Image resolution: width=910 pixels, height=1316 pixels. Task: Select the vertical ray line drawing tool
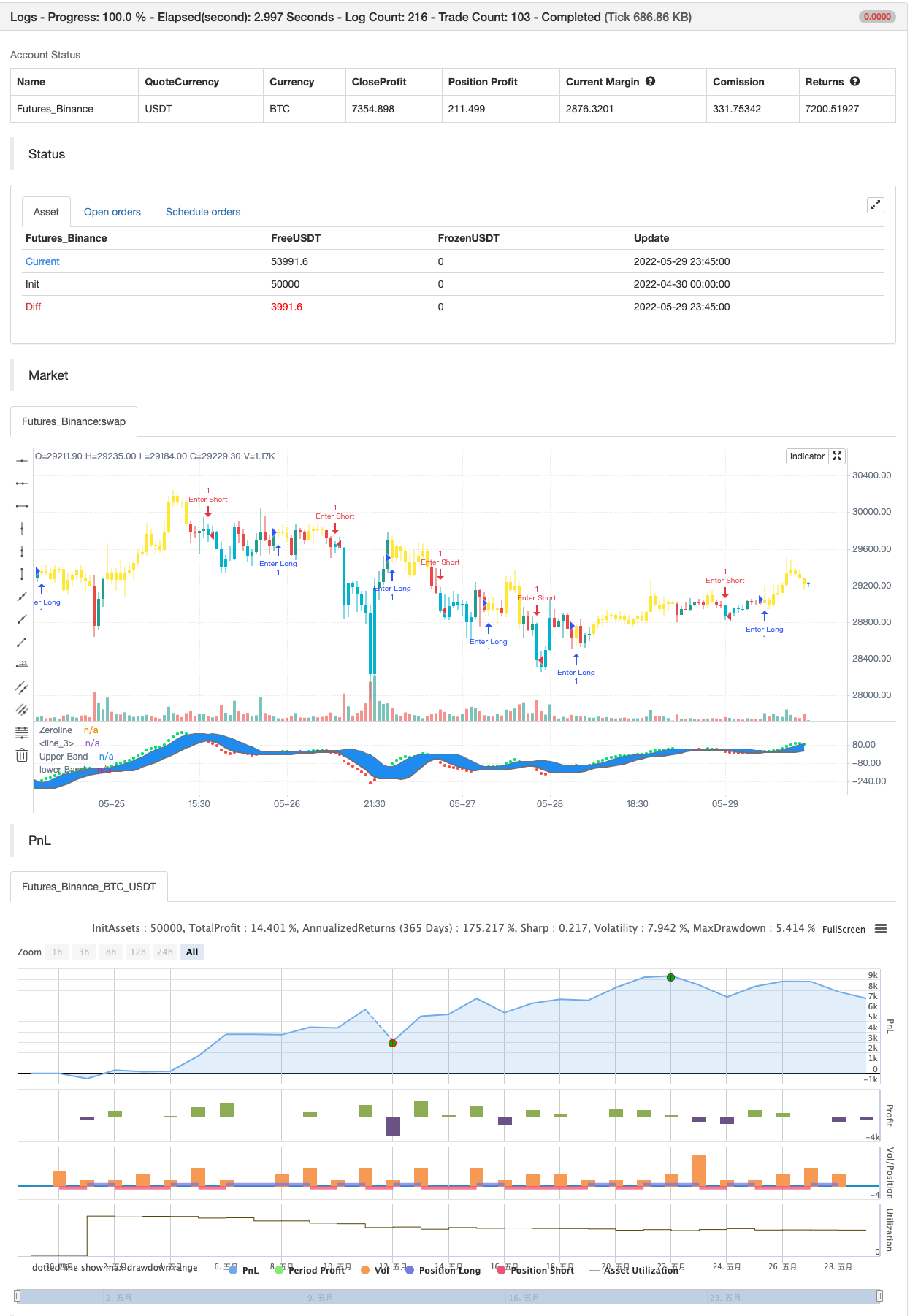point(22,551)
